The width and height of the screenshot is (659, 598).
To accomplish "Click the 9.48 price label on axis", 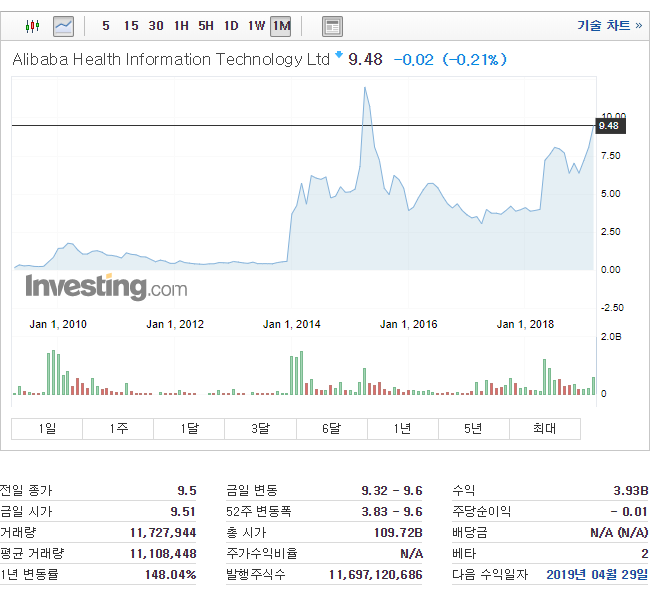I will 610,126.
